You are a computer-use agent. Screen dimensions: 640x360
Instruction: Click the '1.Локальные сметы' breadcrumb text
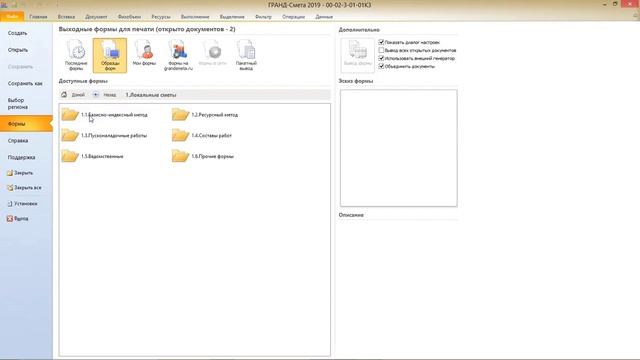[x=151, y=95]
